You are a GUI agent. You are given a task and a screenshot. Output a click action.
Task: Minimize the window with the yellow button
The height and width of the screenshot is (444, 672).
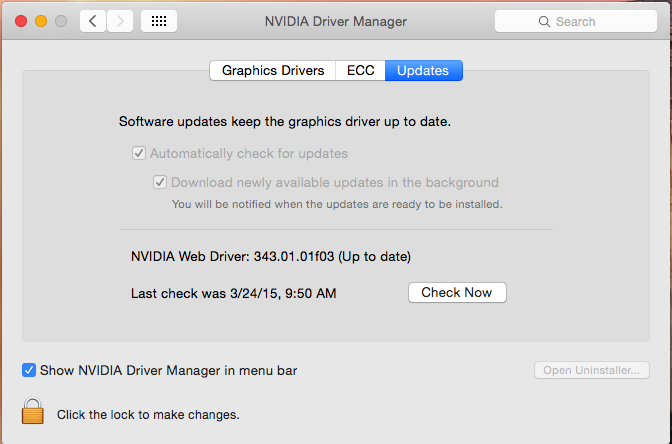point(42,21)
